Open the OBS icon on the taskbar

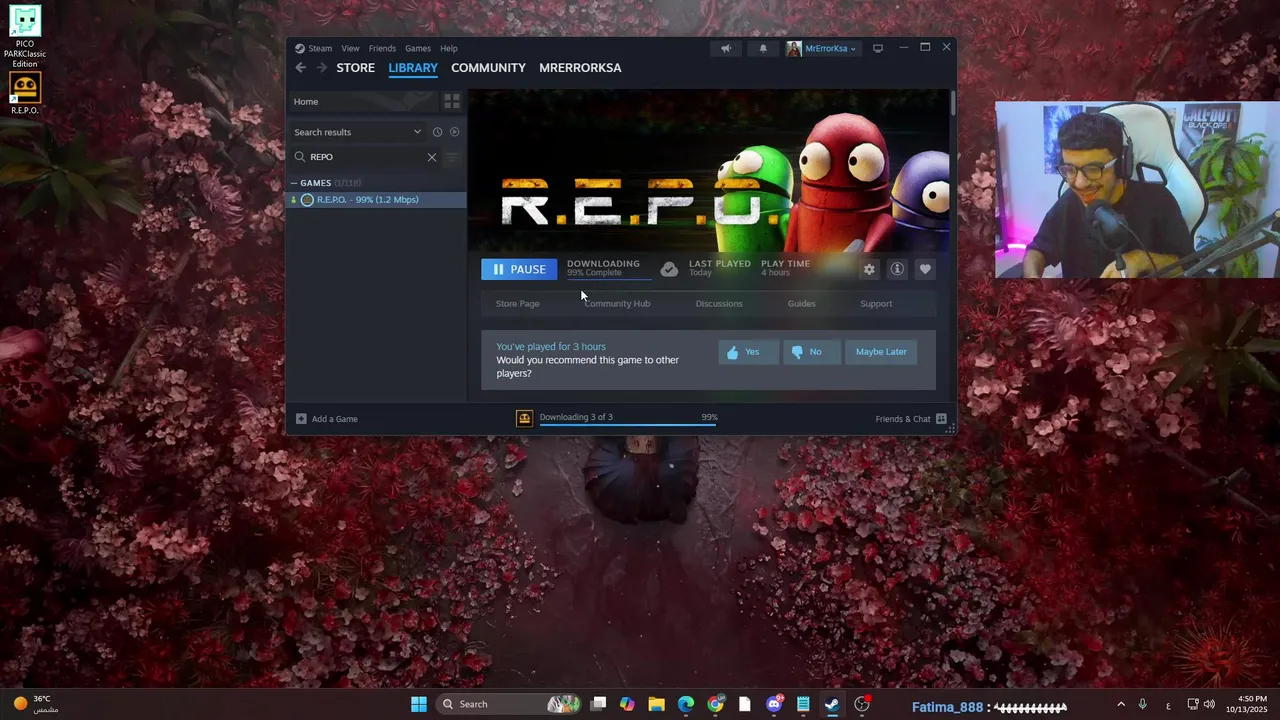(x=862, y=704)
